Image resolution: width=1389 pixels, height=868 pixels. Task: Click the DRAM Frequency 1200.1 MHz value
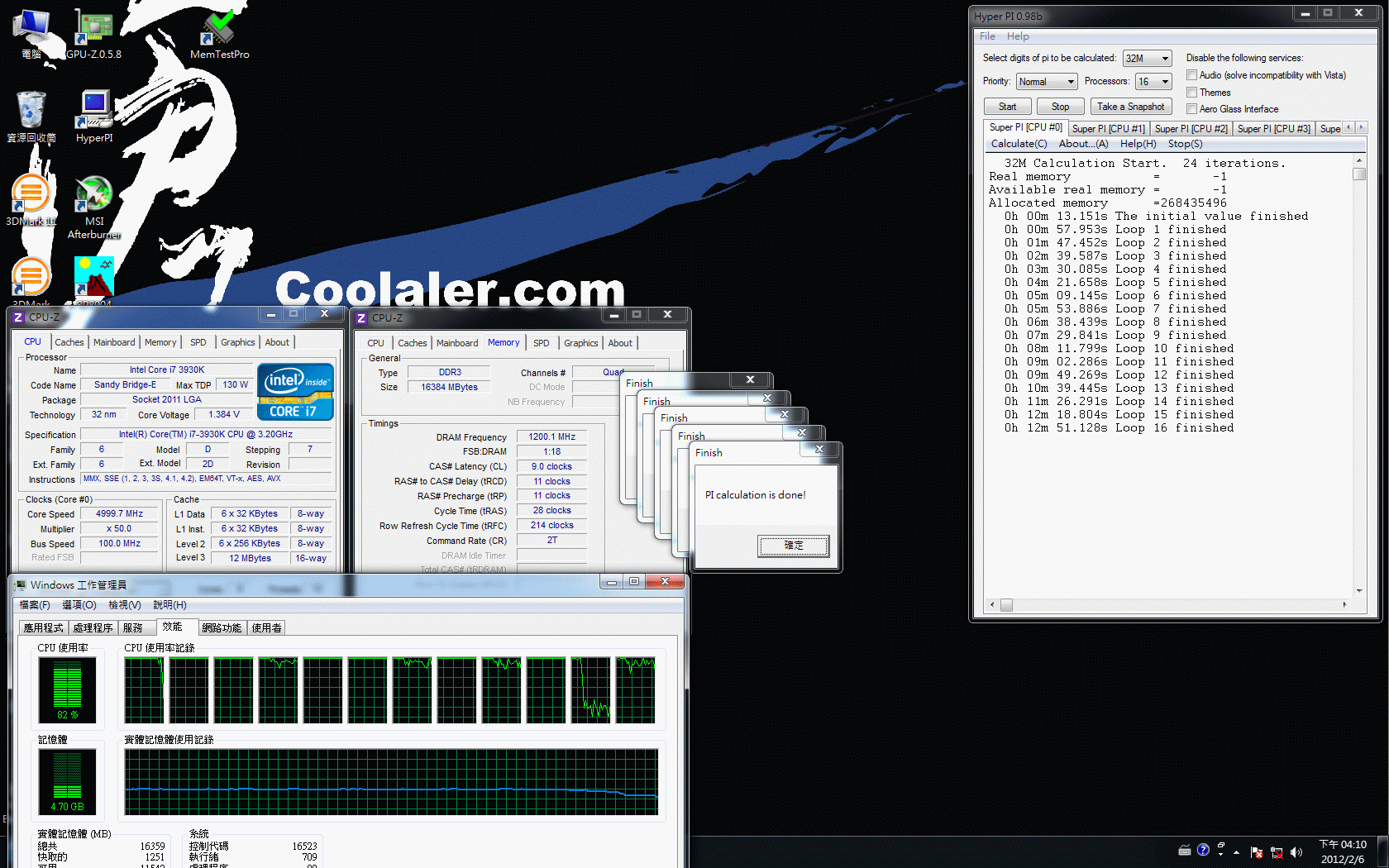551,436
